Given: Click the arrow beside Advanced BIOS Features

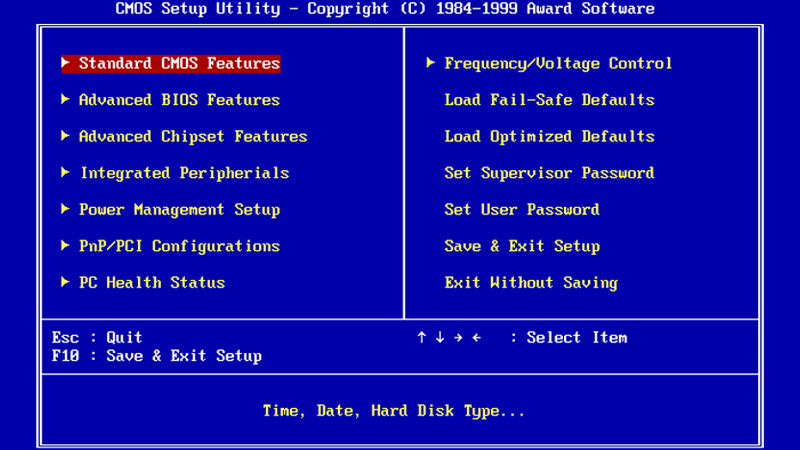Looking at the screenshot, I should pos(65,99).
